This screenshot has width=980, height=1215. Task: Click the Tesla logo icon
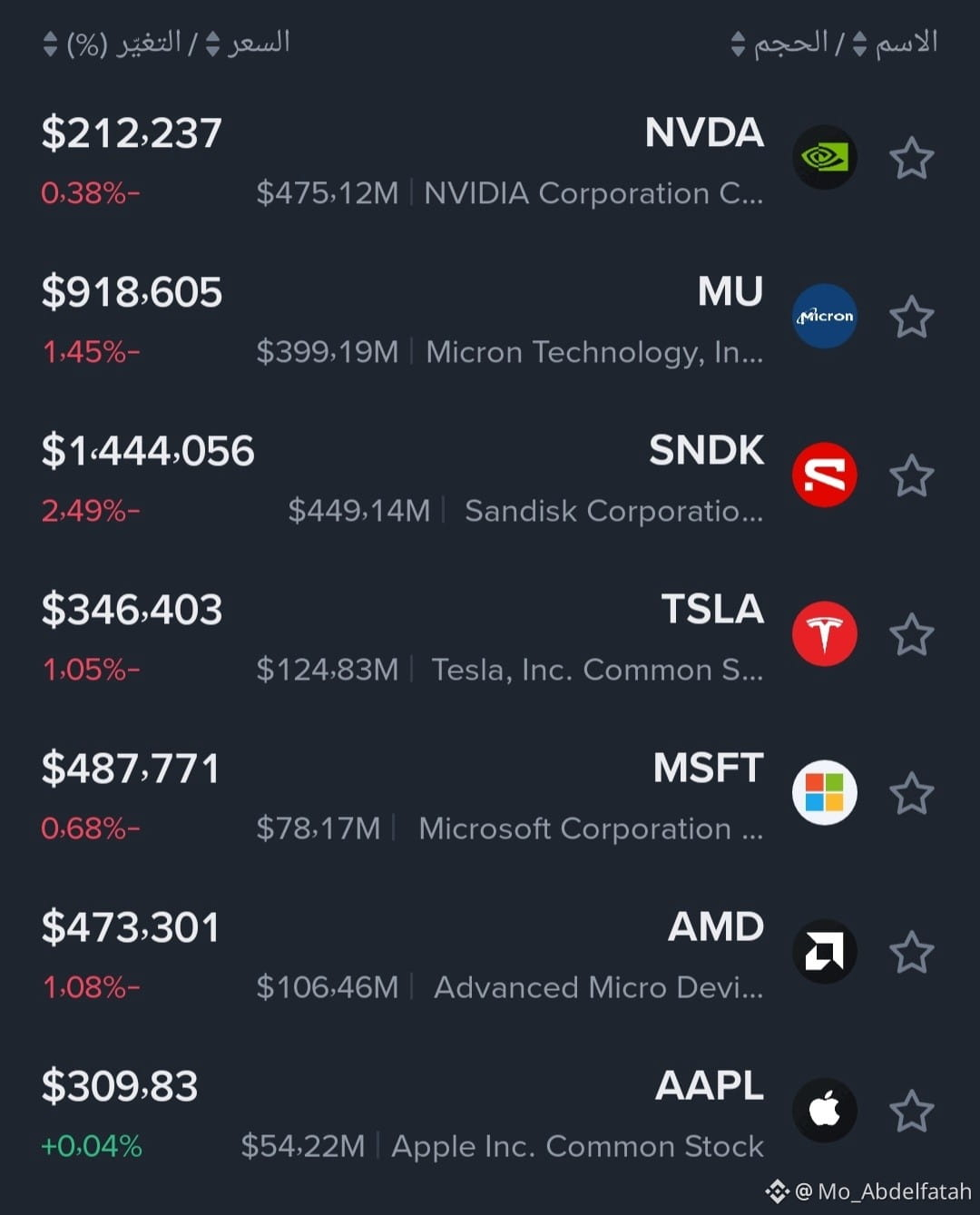[x=824, y=633]
